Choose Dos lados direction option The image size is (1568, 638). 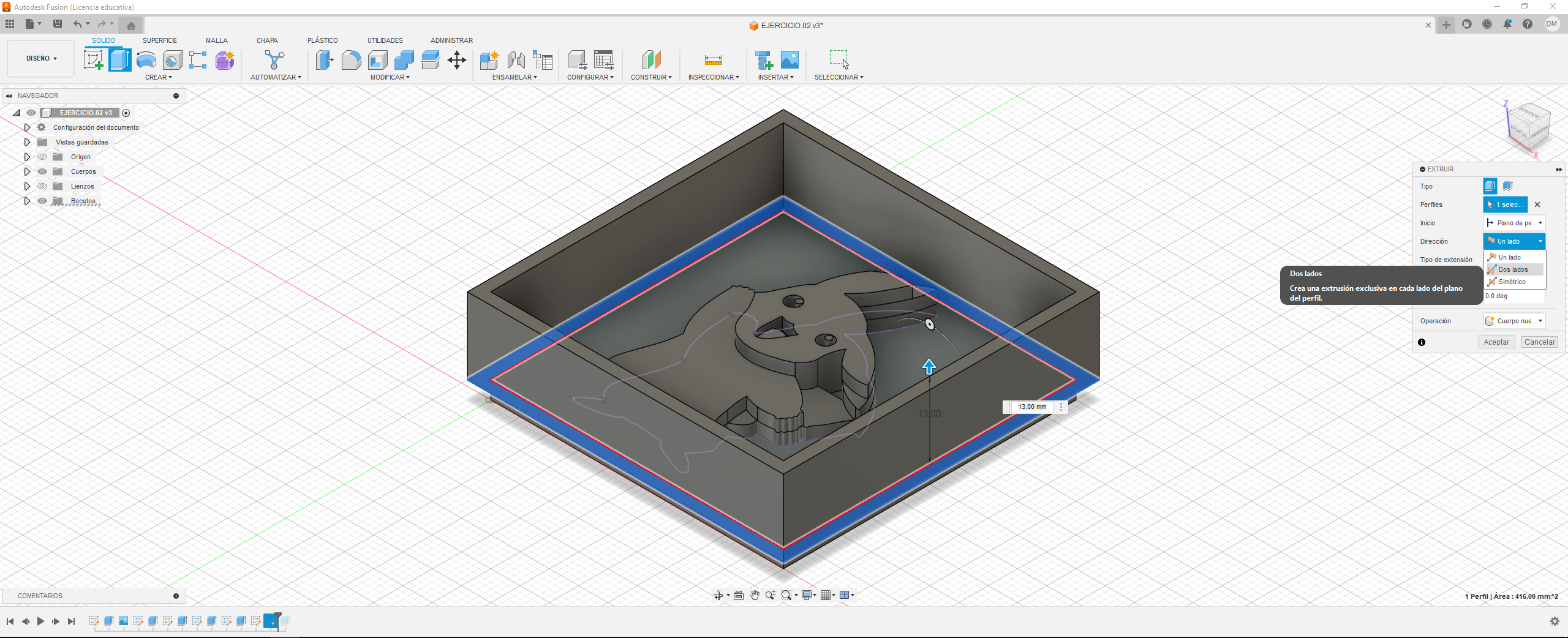coord(1515,269)
